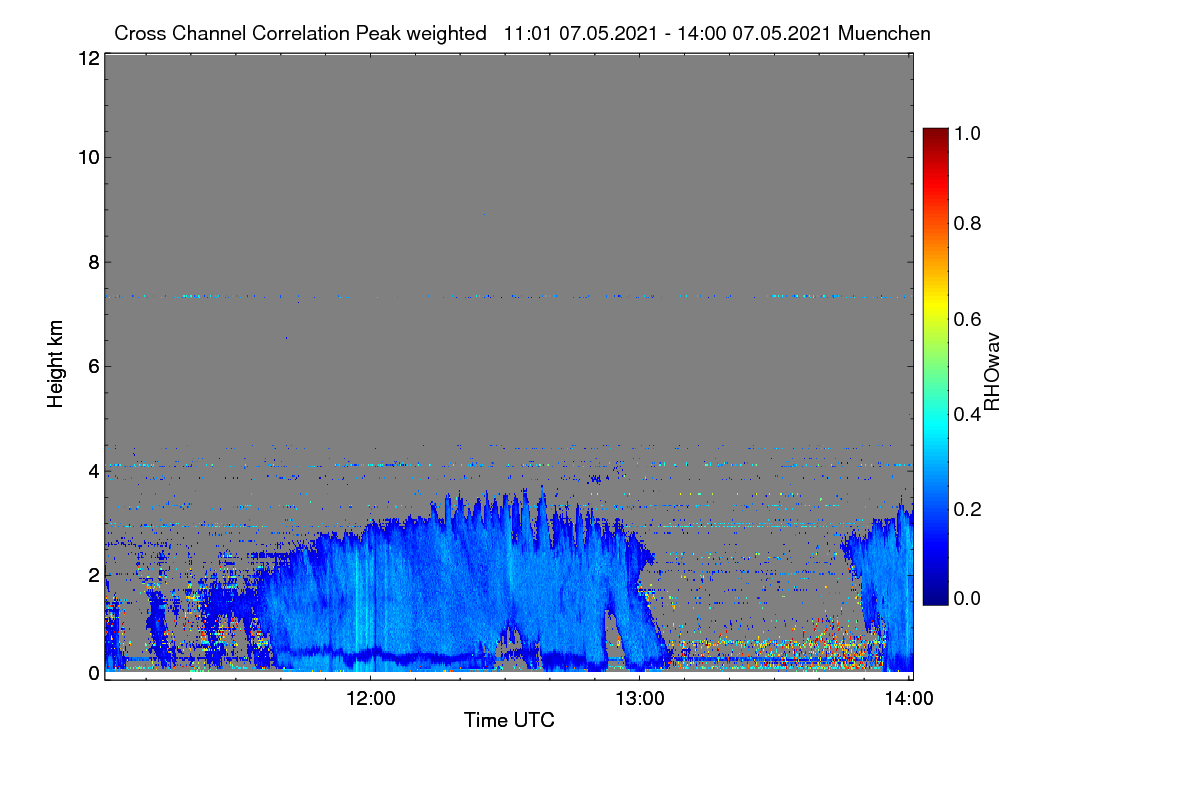The height and width of the screenshot is (800, 1200).
Task: Click the 'Time UTC' x-axis label
Action: [x=509, y=720]
